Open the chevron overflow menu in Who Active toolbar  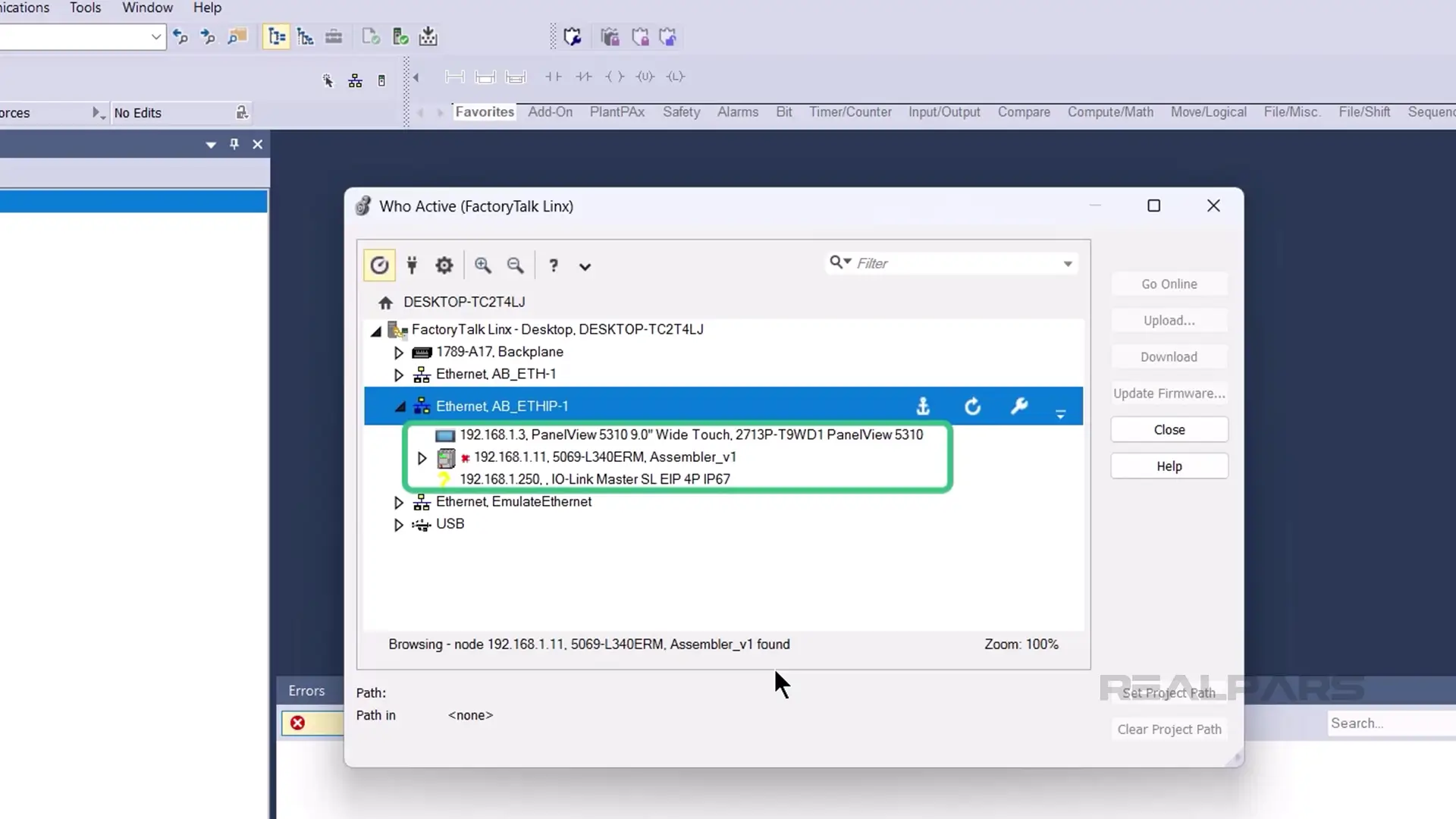pyautogui.click(x=585, y=266)
